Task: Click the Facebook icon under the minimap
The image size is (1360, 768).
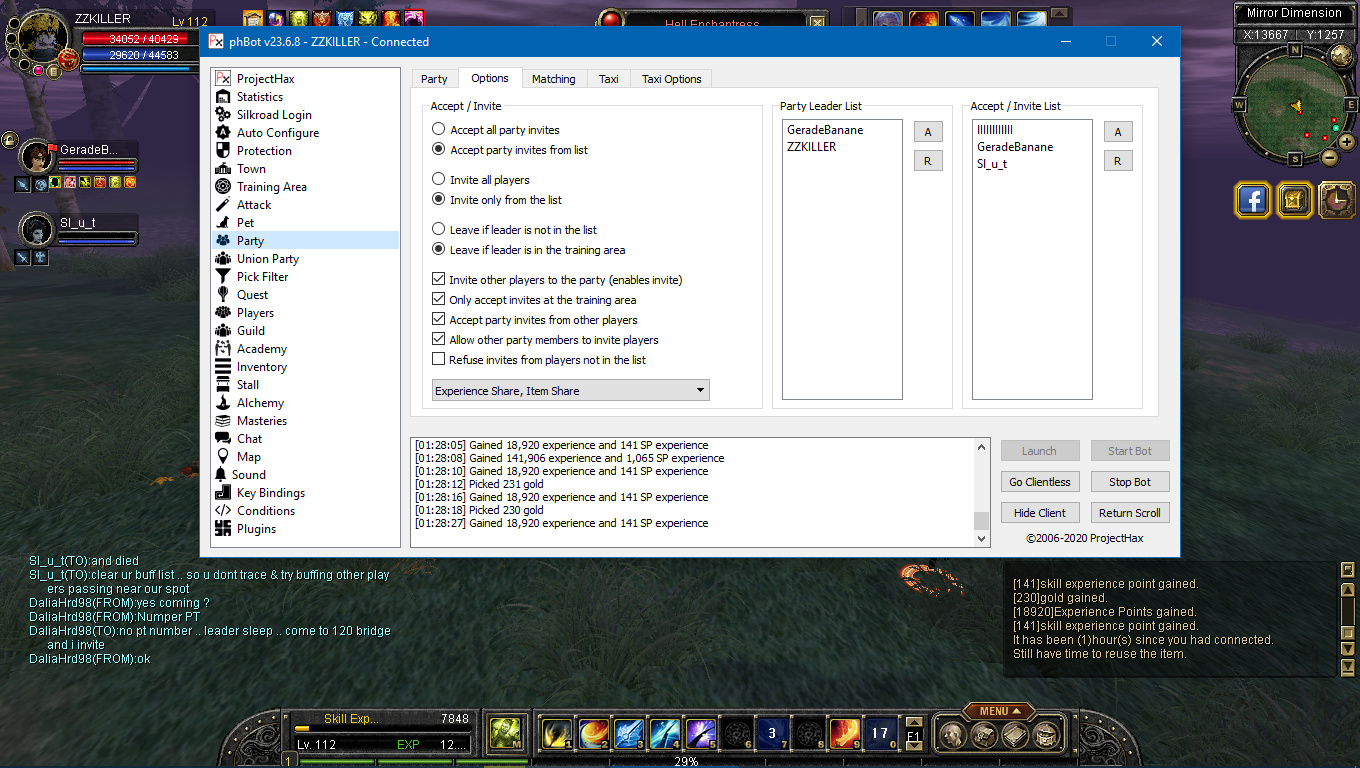Action: tap(1252, 200)
